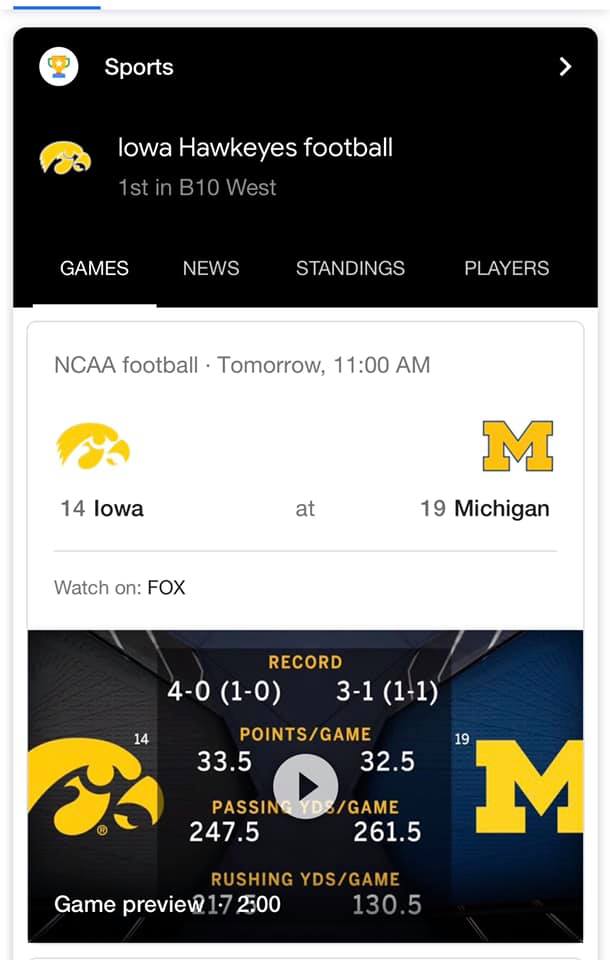
Task: Play the game preview video
Action: coord(305,786)
